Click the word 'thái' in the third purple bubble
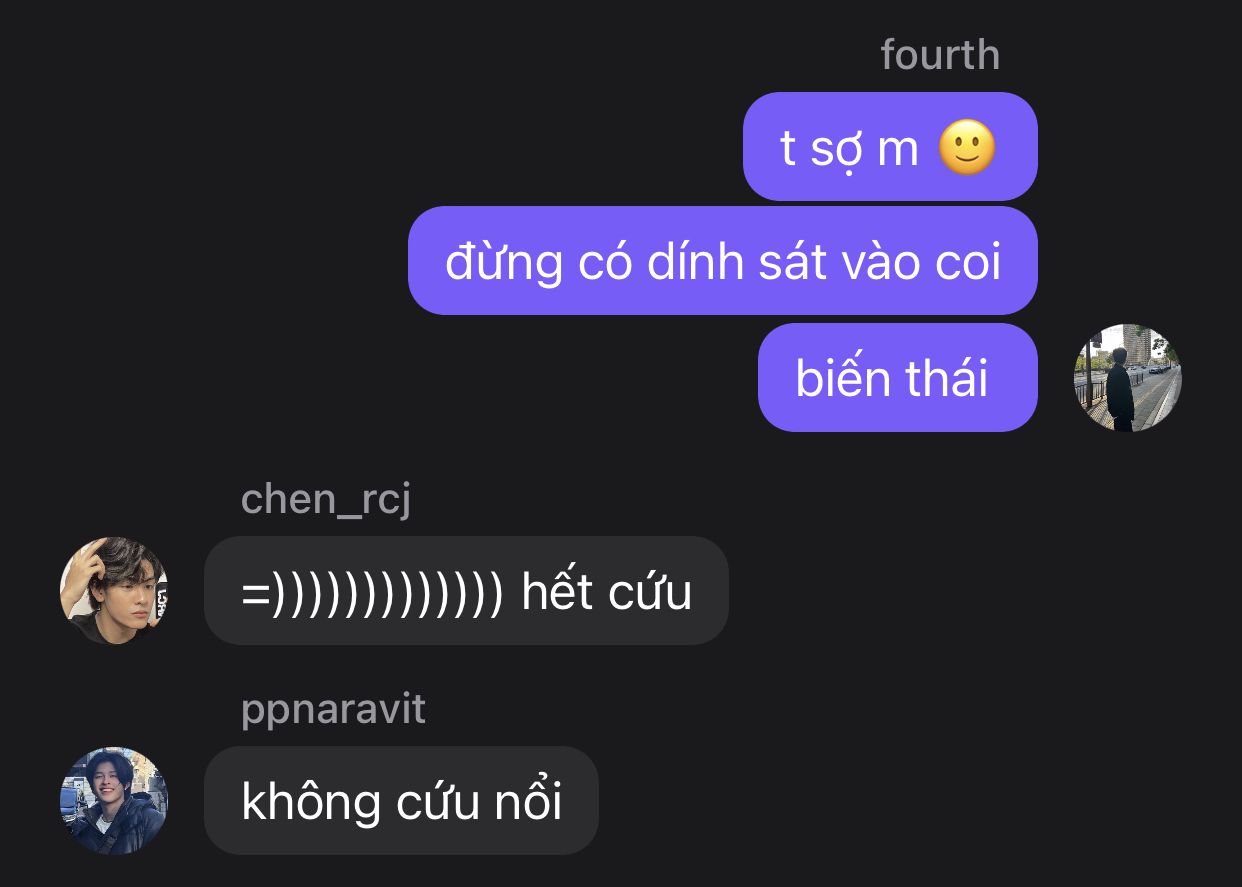This screenshot has width=1242, height=887. (x=947, y=378)
